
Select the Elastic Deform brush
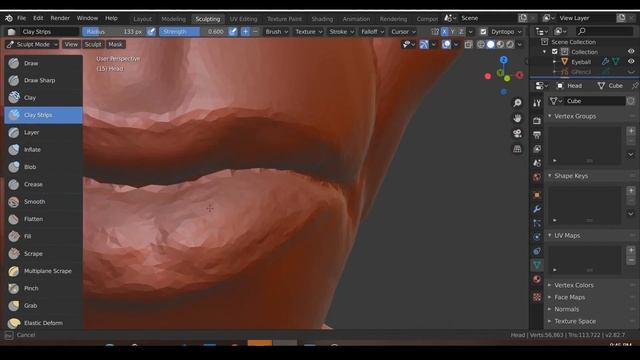click(43, 323)
